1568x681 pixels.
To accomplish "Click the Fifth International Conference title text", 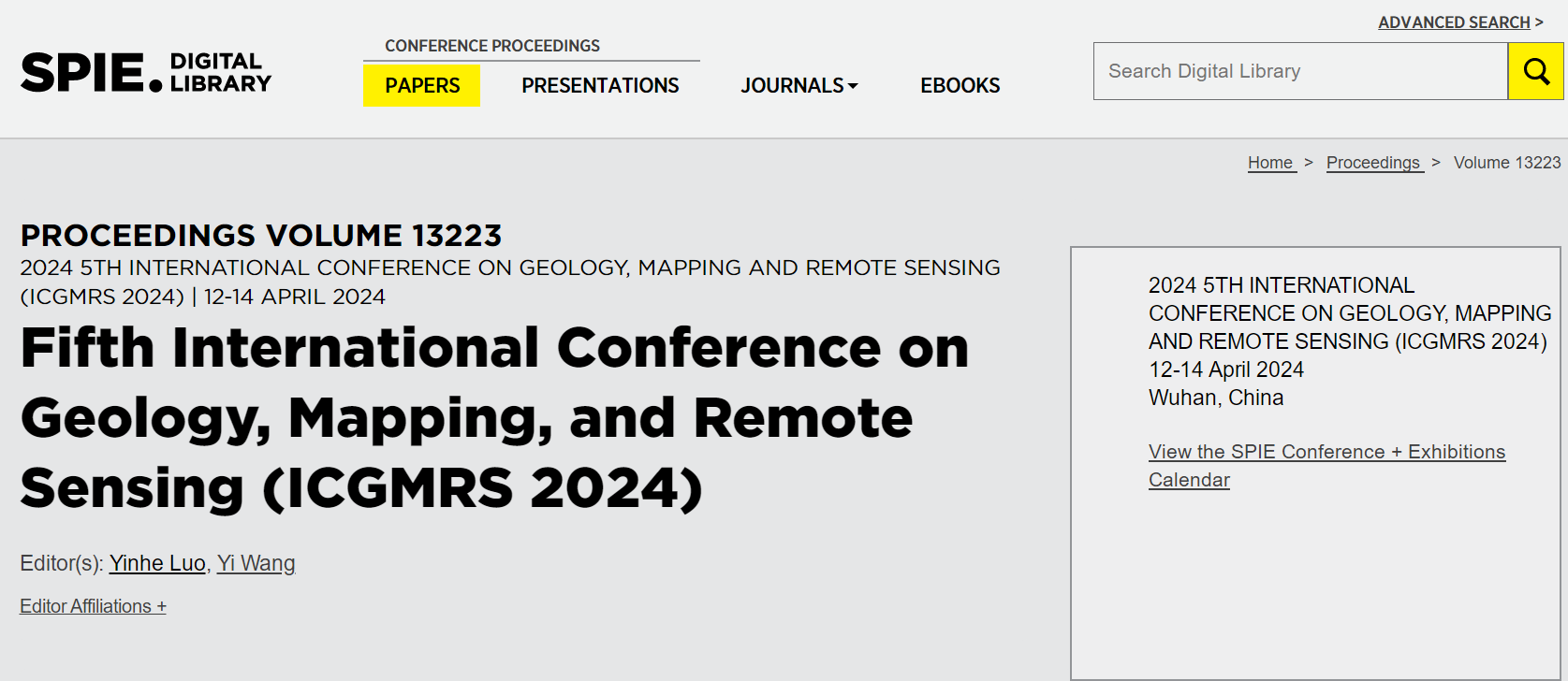I will [494, 418].
